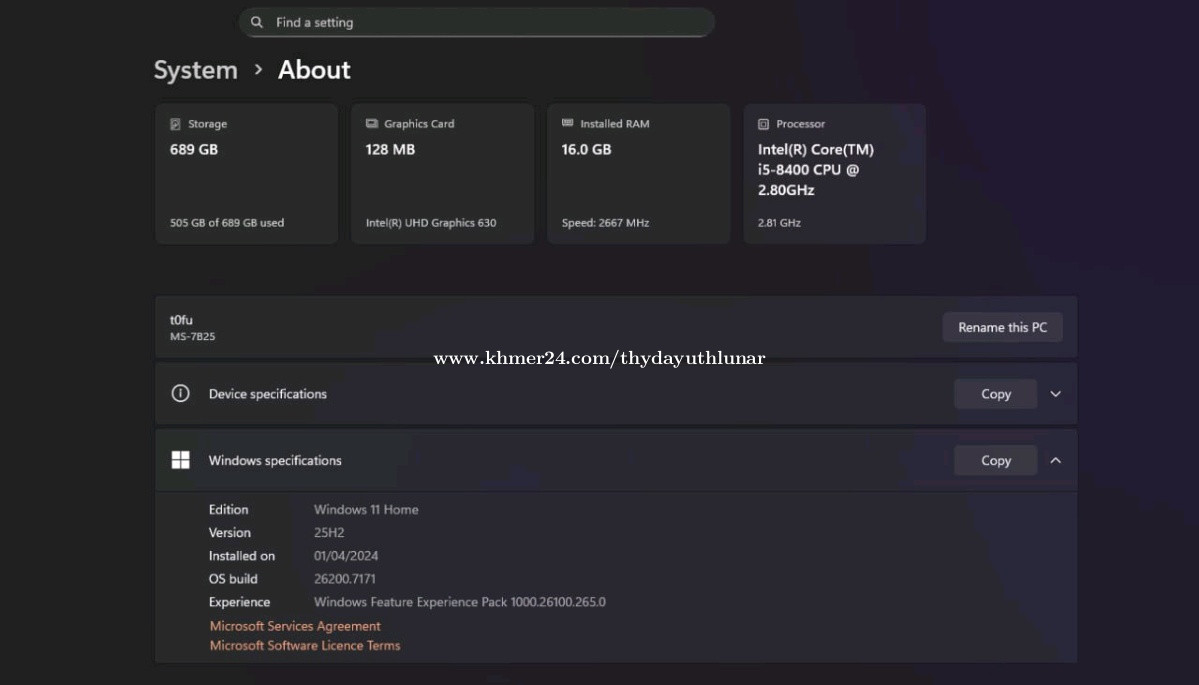This screenshot has width=1199, height=685.
Task: Click the Processor chip icon
Action: pos(764,124)
